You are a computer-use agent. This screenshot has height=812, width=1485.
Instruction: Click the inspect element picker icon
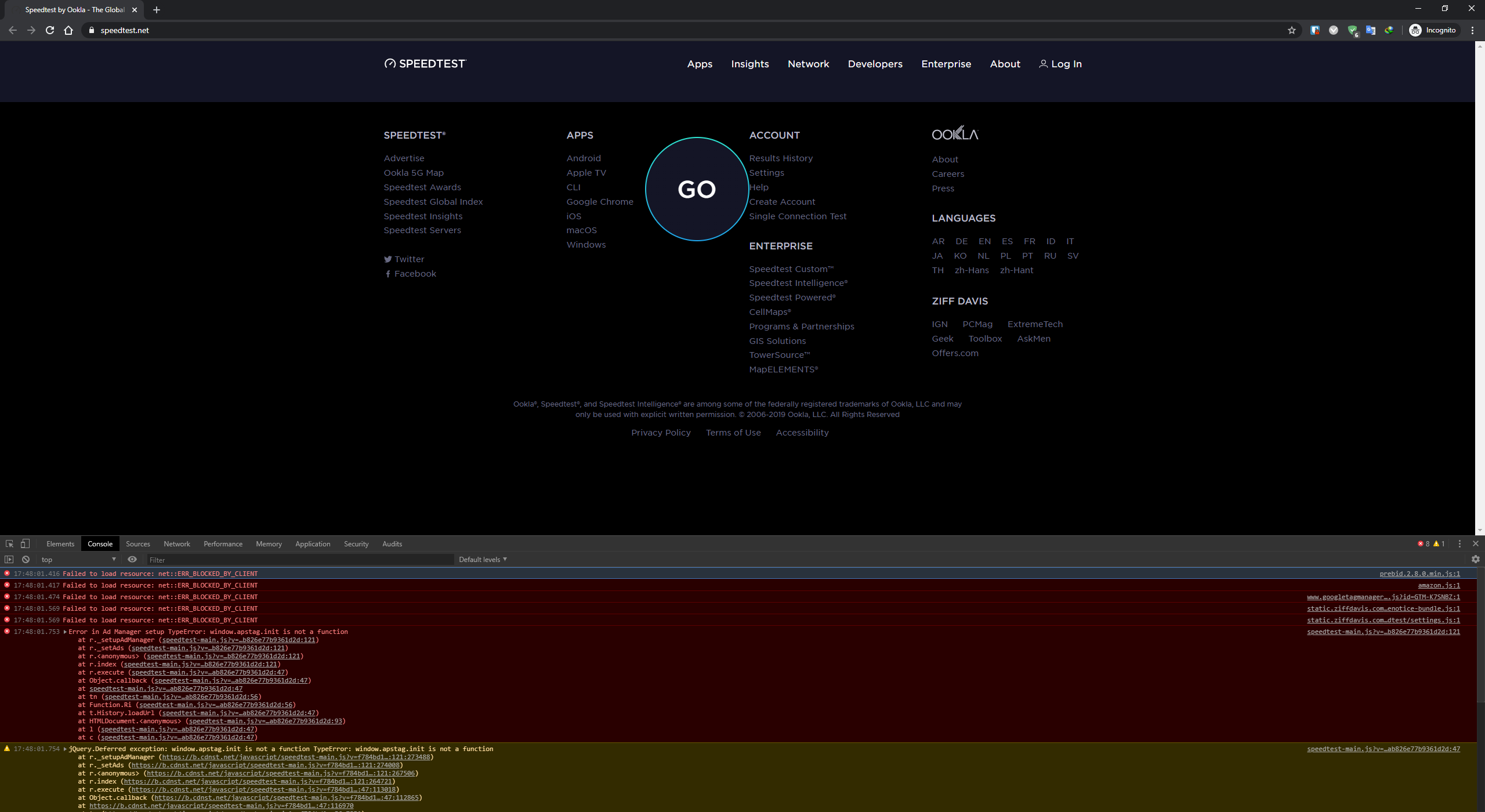[9, 543]
